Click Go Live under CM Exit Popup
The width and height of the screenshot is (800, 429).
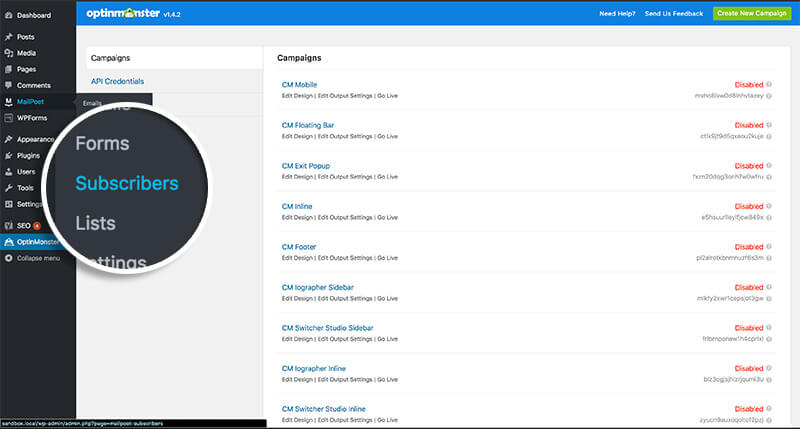388,177
